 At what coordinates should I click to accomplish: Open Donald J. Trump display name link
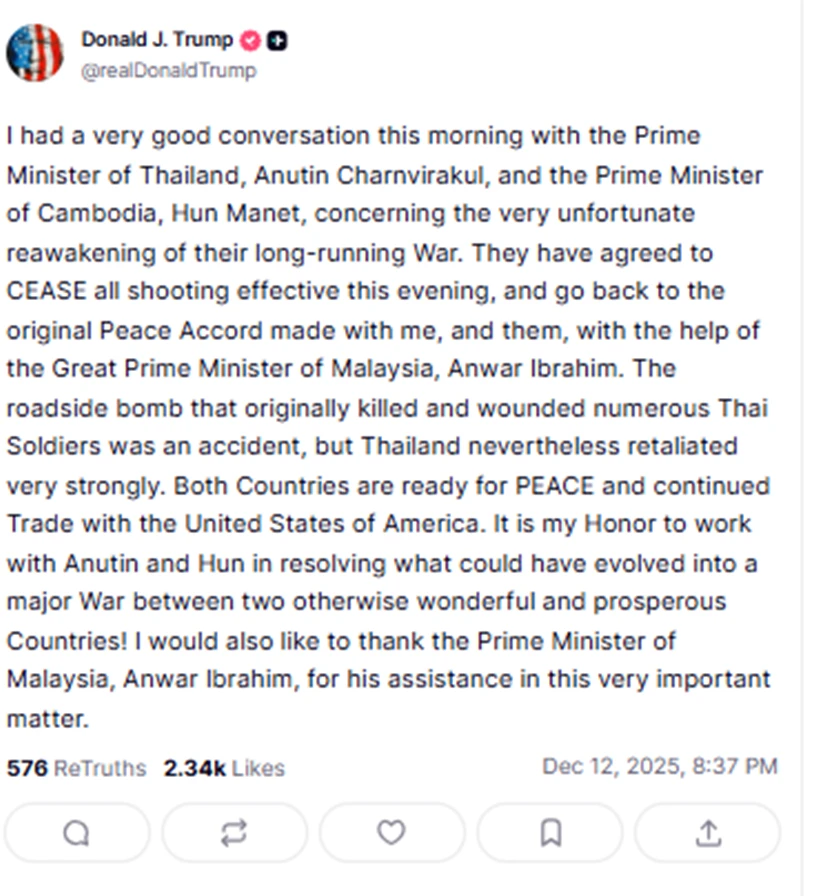[157, 40]
